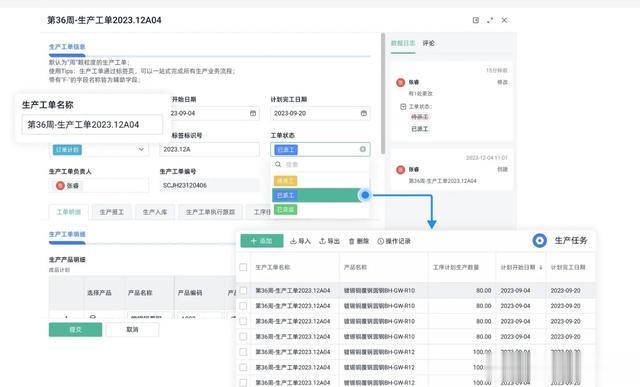Select the orange 待派工 status option
640x387 pixels.
(x=286, y=180)
